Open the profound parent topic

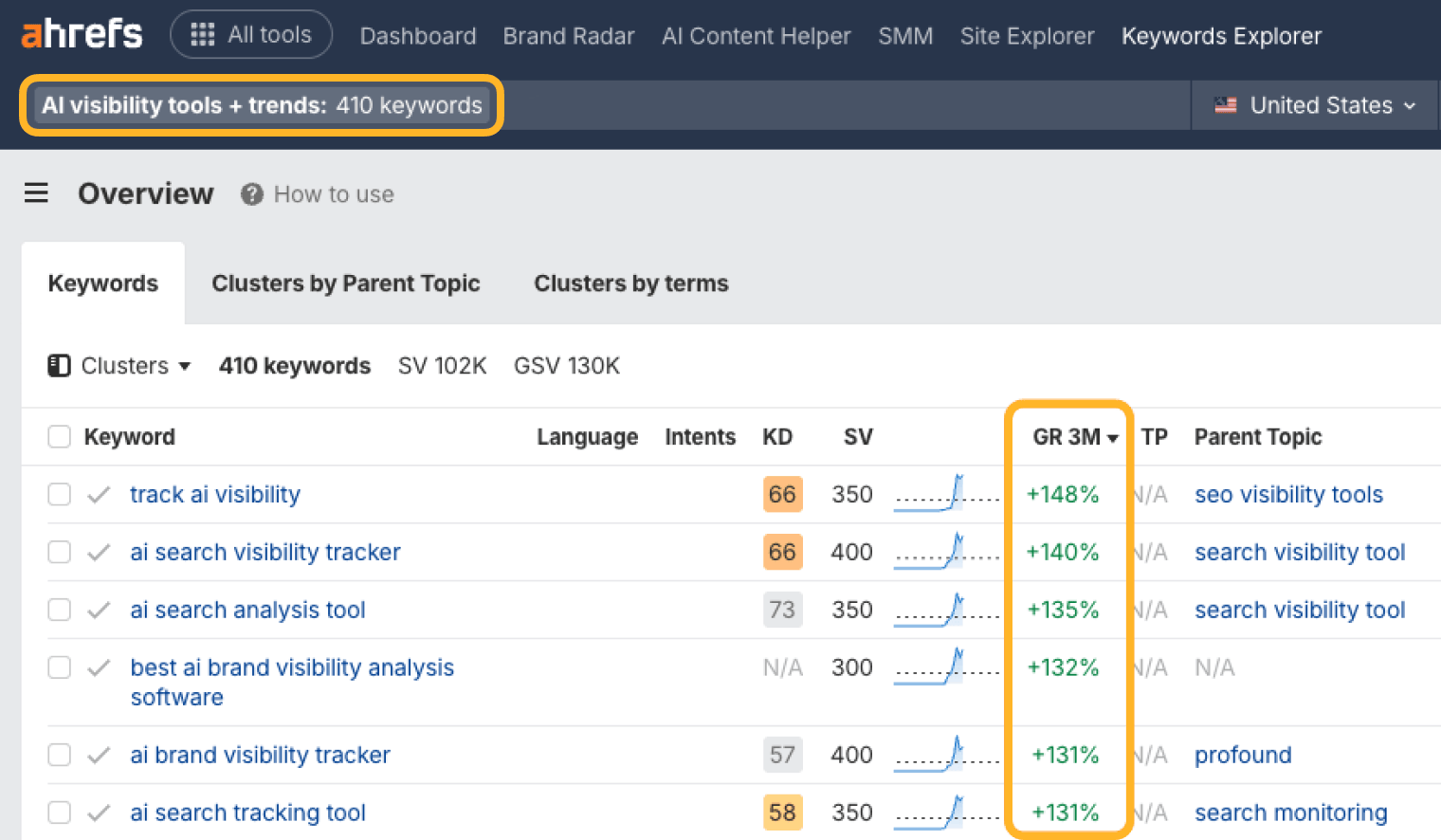coord(1243,756)
